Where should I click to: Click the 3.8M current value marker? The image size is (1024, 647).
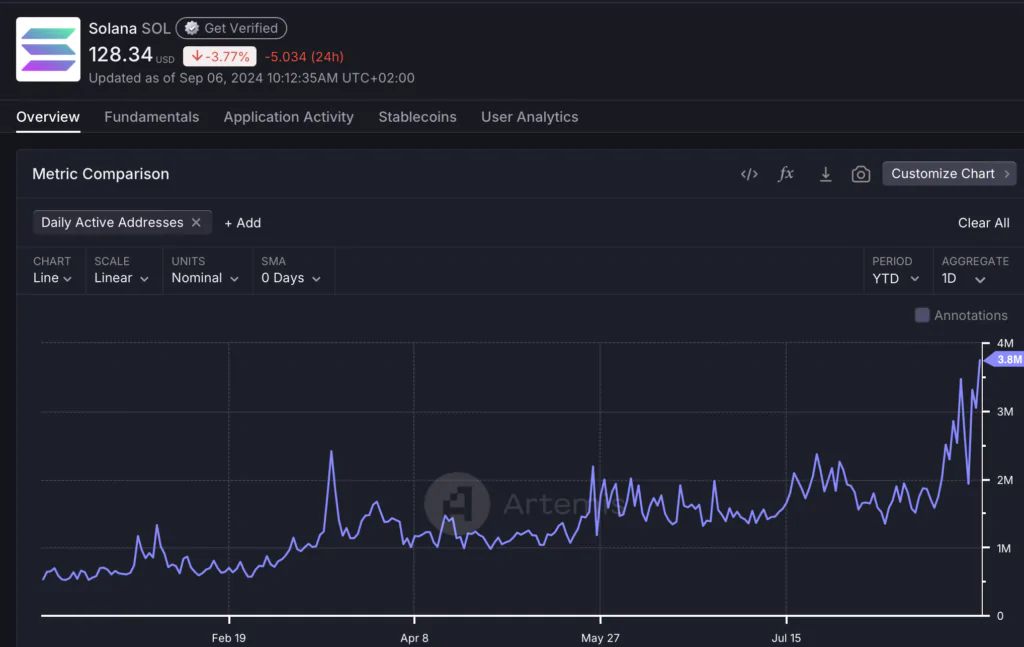[1004, 360]
